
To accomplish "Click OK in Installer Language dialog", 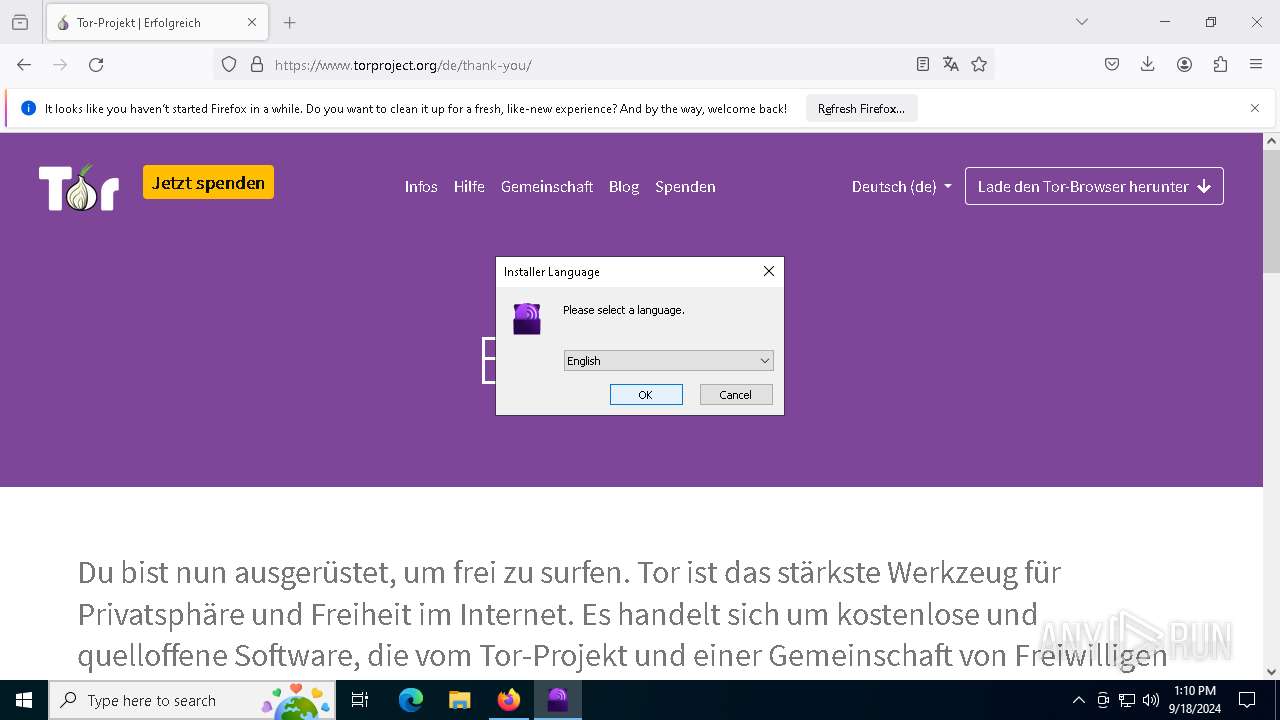I will coord(646,395).
